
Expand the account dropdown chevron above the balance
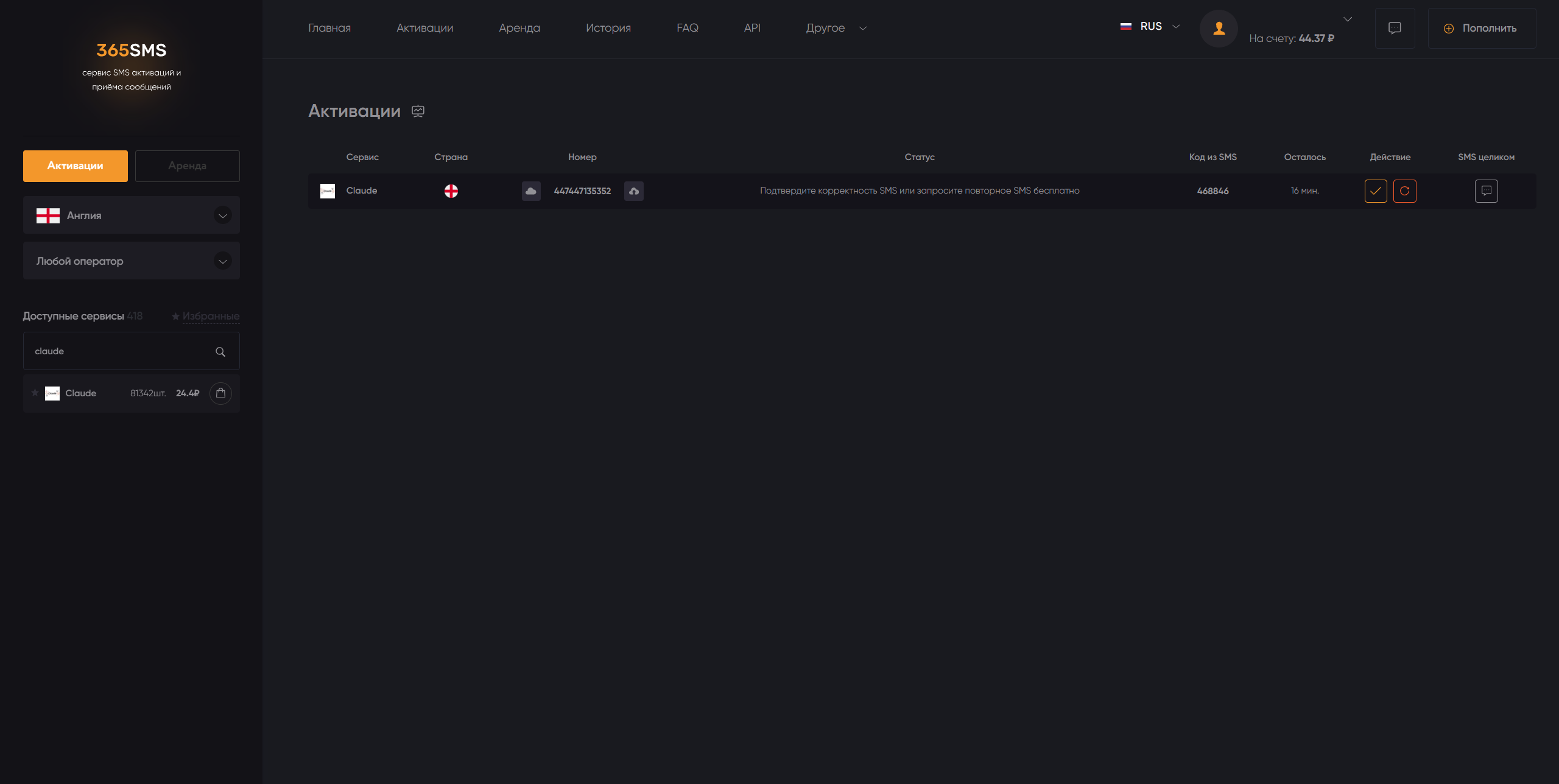pos(1348,19)
